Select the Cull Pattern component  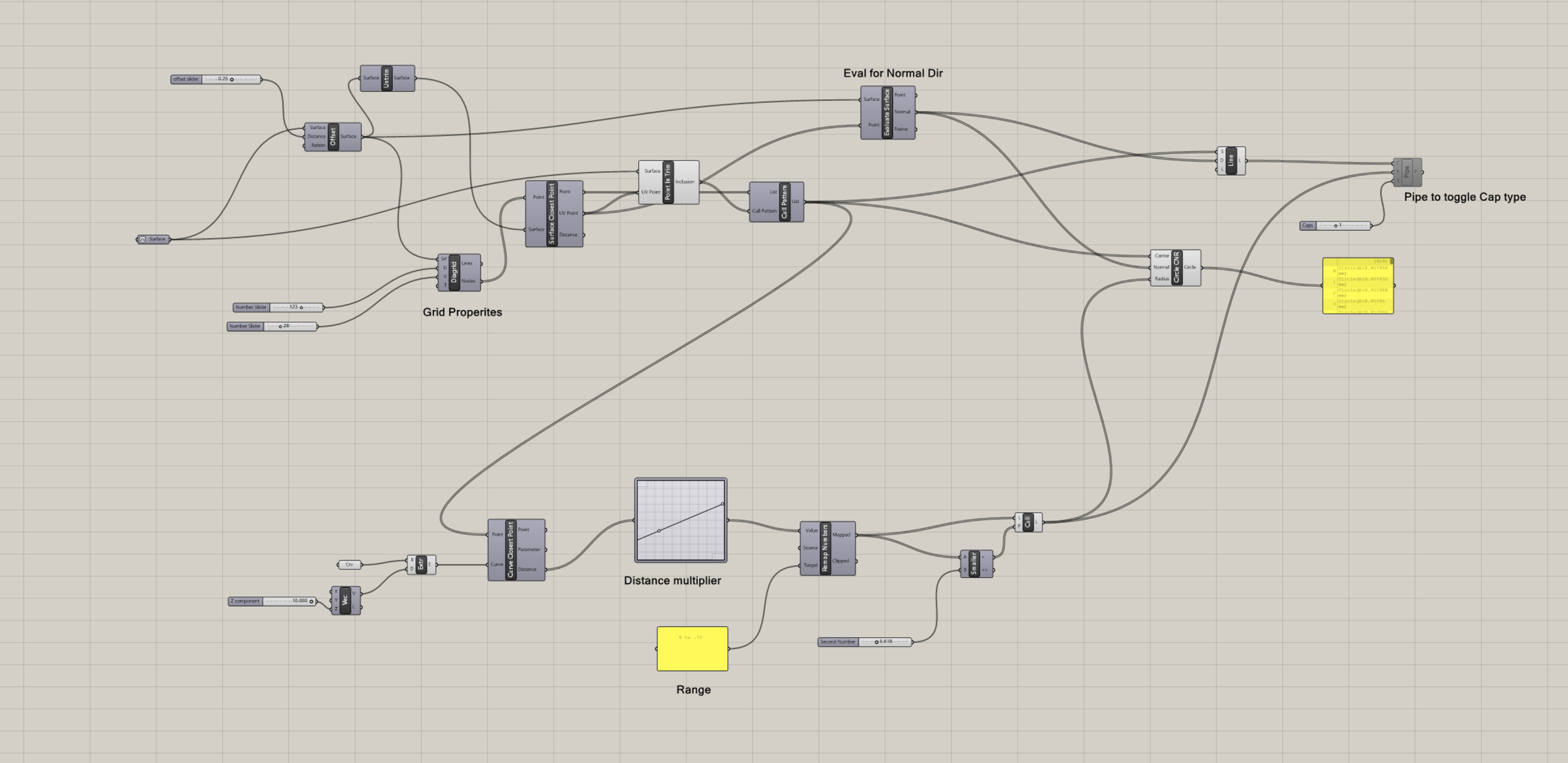point(784,202)
